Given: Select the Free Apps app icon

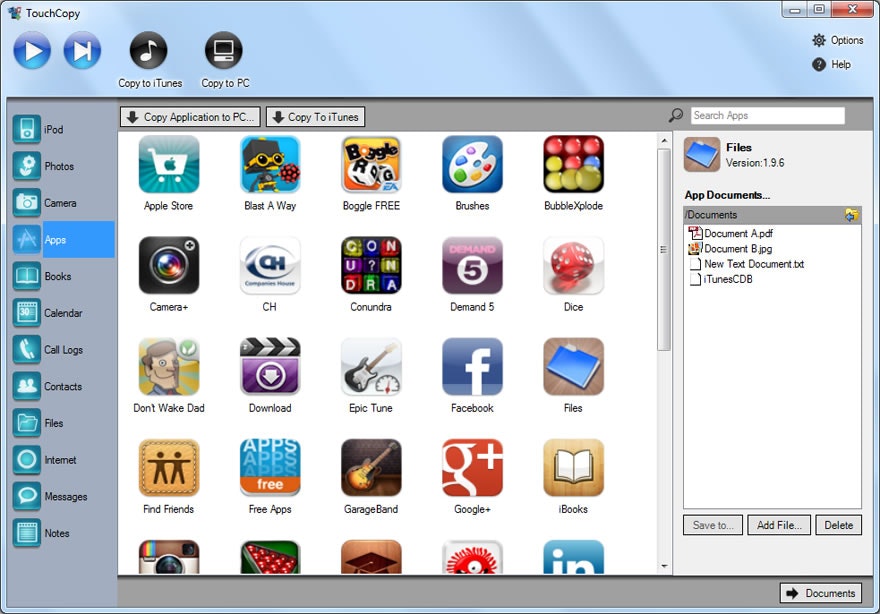Looking at the screenshot, I should point(270,468).
